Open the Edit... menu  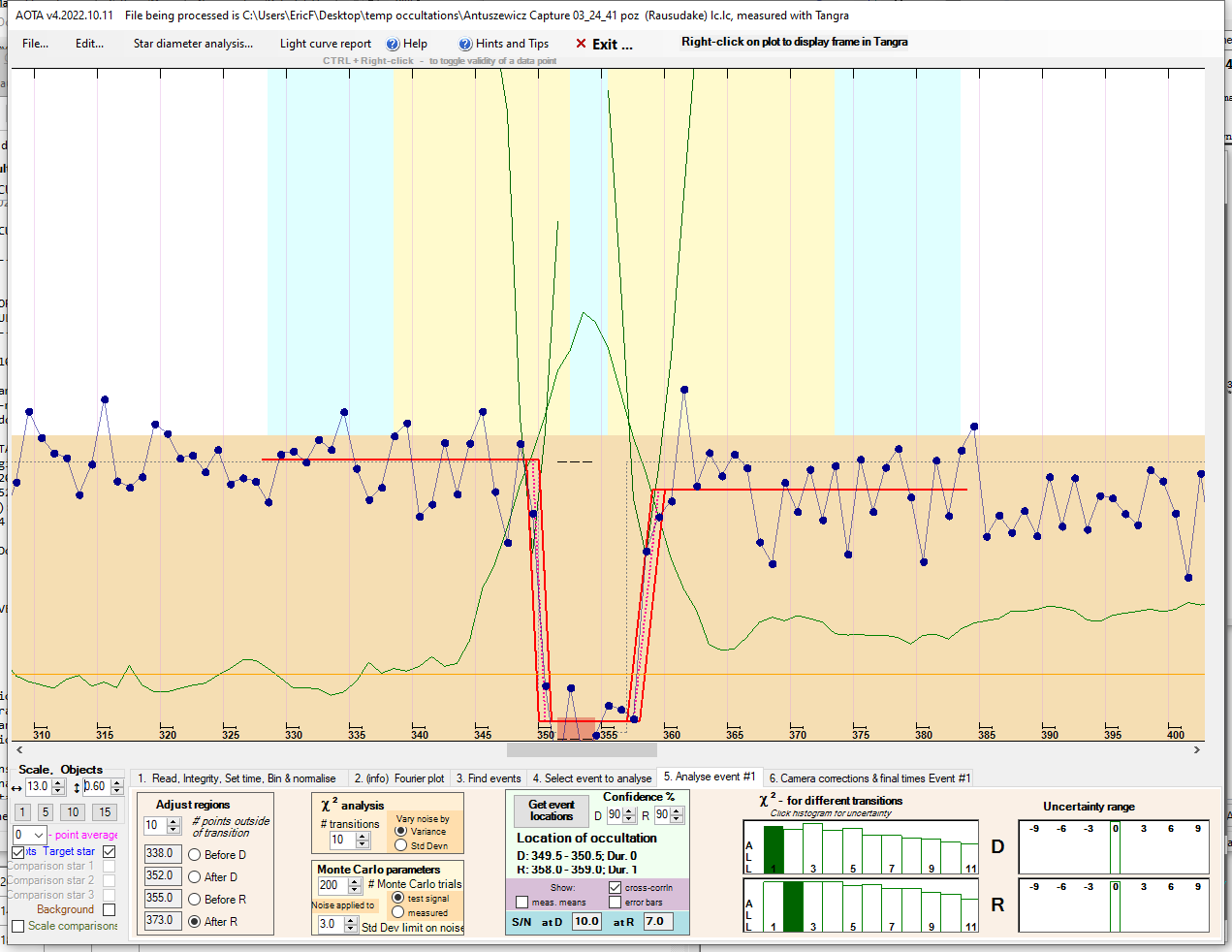coord(89,44)
